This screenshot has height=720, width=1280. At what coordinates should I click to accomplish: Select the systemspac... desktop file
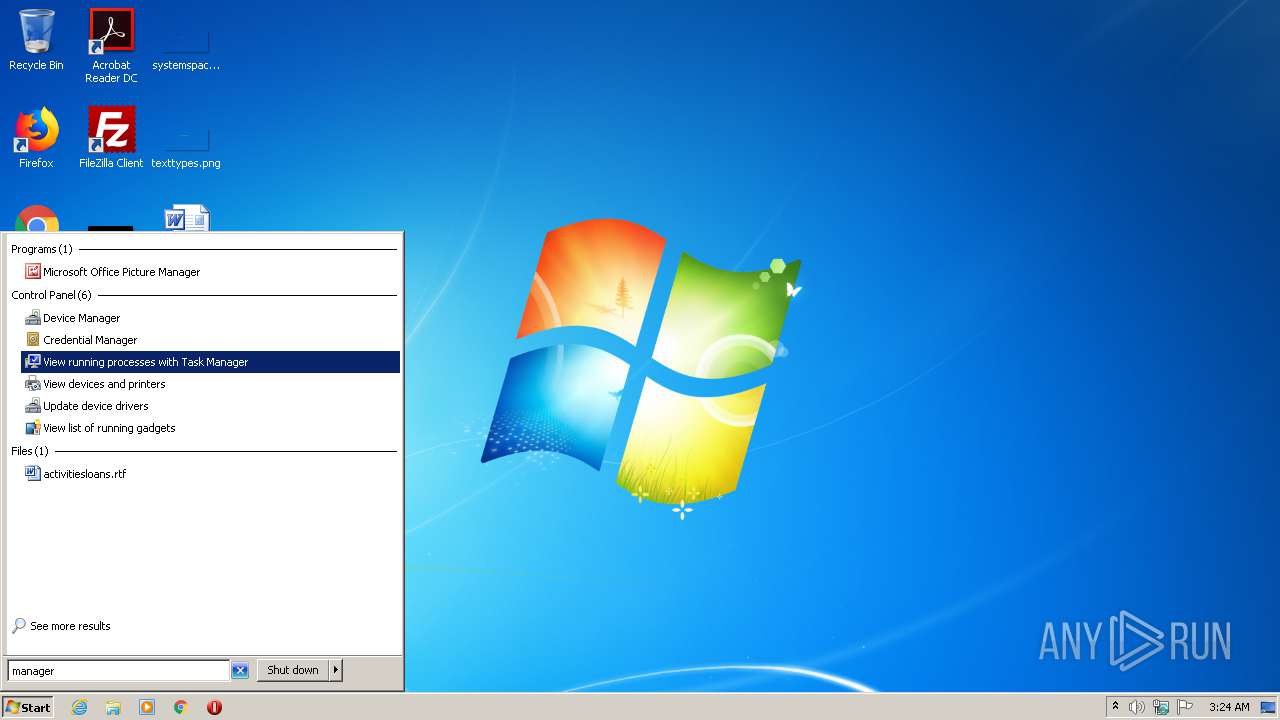tap(186, 46)
